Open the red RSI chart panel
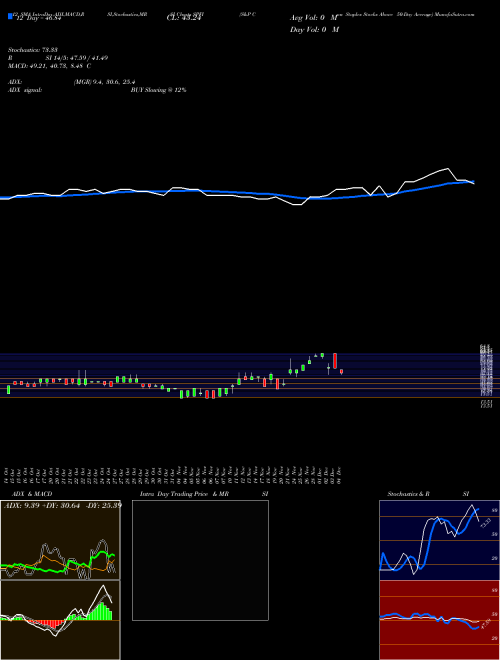Screen dimensions: 500x660 pyautogui.click(x=439, y=620)
